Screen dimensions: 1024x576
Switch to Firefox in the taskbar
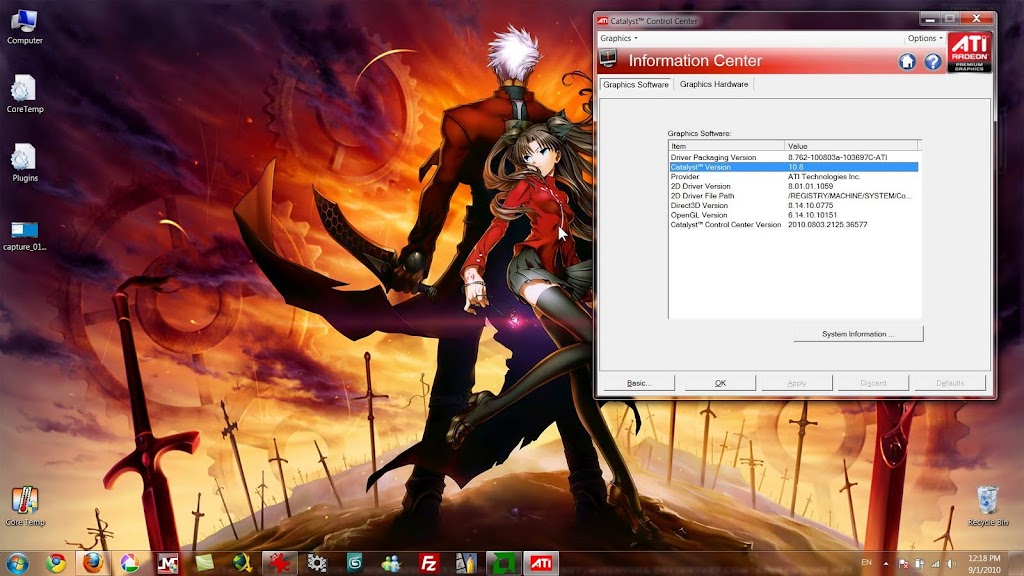93,563
